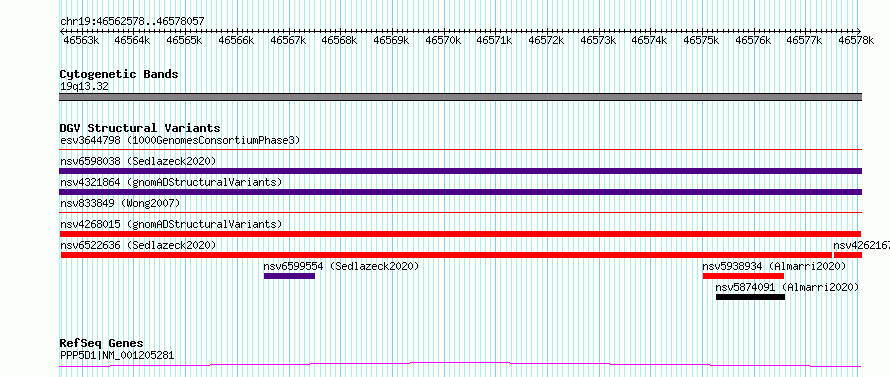The width and height of the screenshot is (890, 377).
Task: Open the nsv6522636 (Sedlazeck2020) label
Action: (x=138, y=245)
